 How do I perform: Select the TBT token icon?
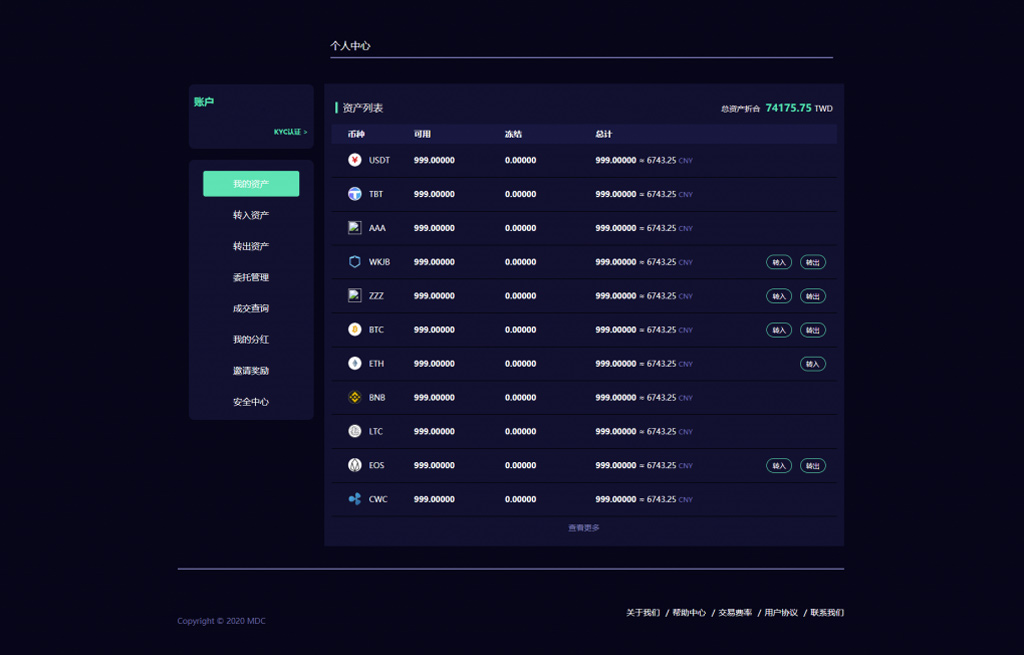tap(355, 193)
